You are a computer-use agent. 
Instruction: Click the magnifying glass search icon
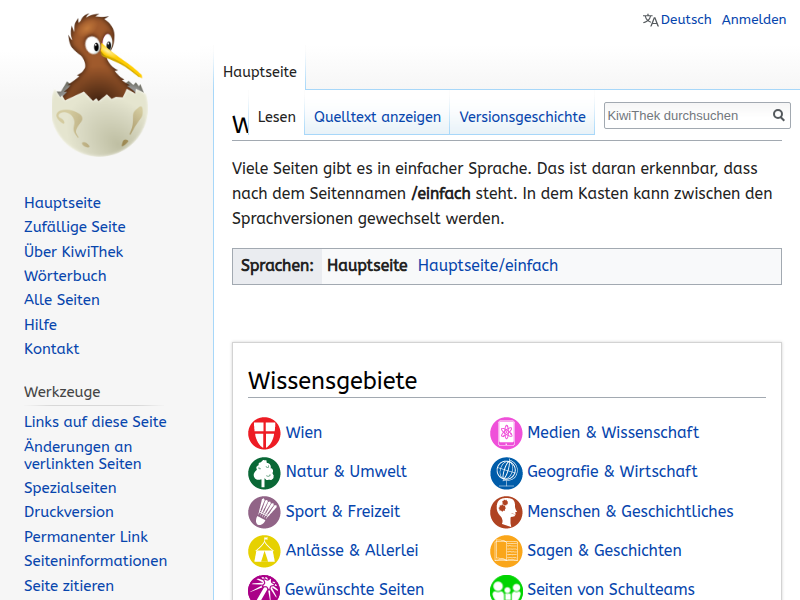click(779, 116)
